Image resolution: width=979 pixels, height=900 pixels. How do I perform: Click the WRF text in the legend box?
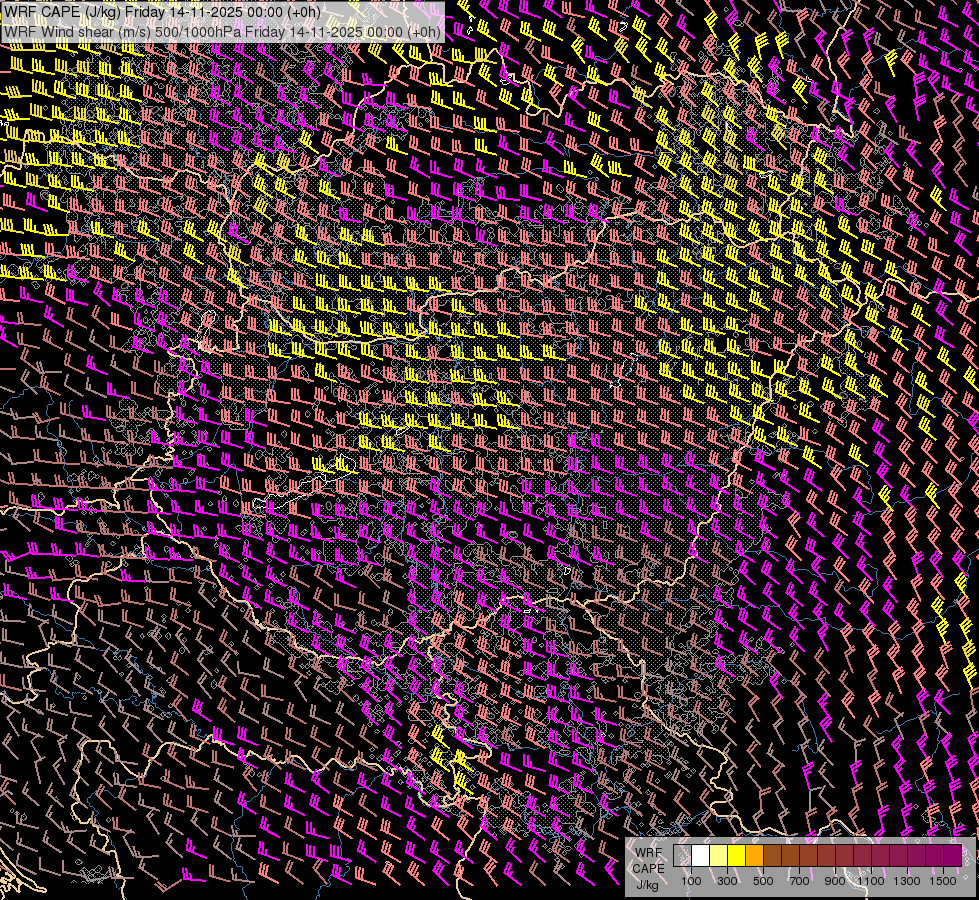pyautogui.click(x=648, y=853)
